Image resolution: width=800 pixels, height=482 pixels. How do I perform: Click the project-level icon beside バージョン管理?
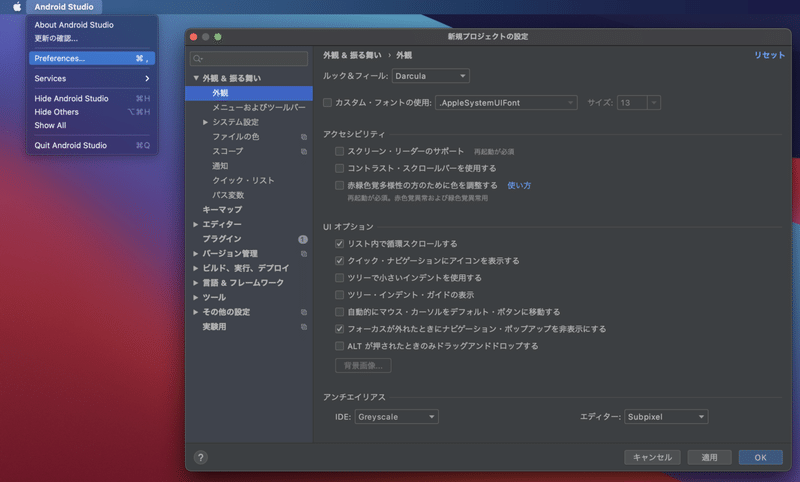pyautogui.click(x=304, y=253)
